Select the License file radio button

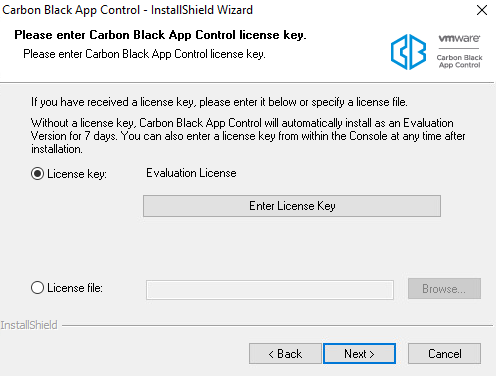click(37, 288)
